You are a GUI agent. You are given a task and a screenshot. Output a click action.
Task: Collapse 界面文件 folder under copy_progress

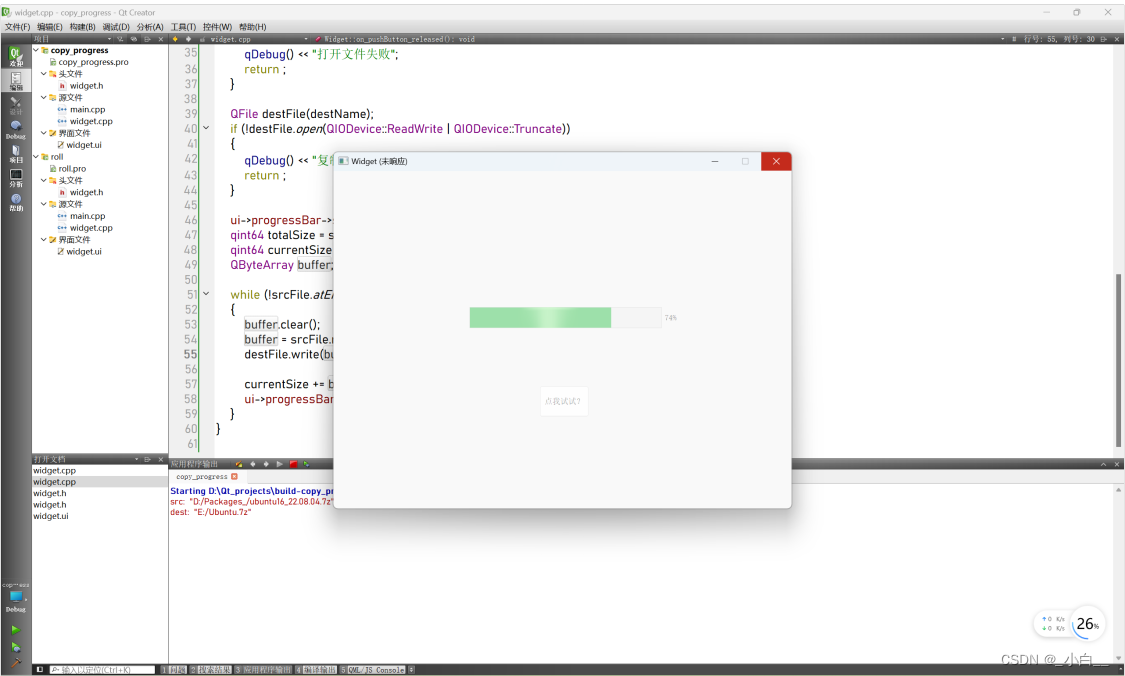click(x=44, y=133)
